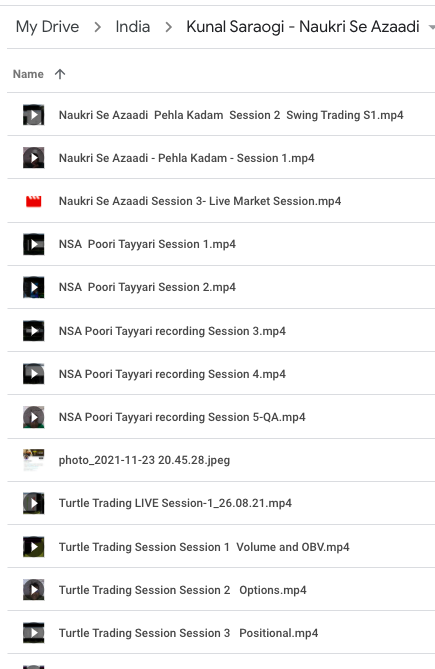435x669 pixels.
Task: Click the video icon for NSA Poori Tayyari Session 2
Action: tap(34, 287)
